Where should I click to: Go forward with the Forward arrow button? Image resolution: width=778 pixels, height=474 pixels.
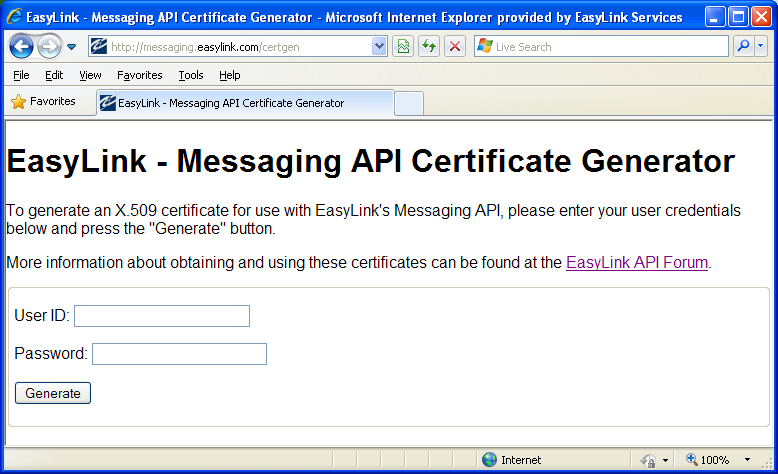click(x=49, y=47)
